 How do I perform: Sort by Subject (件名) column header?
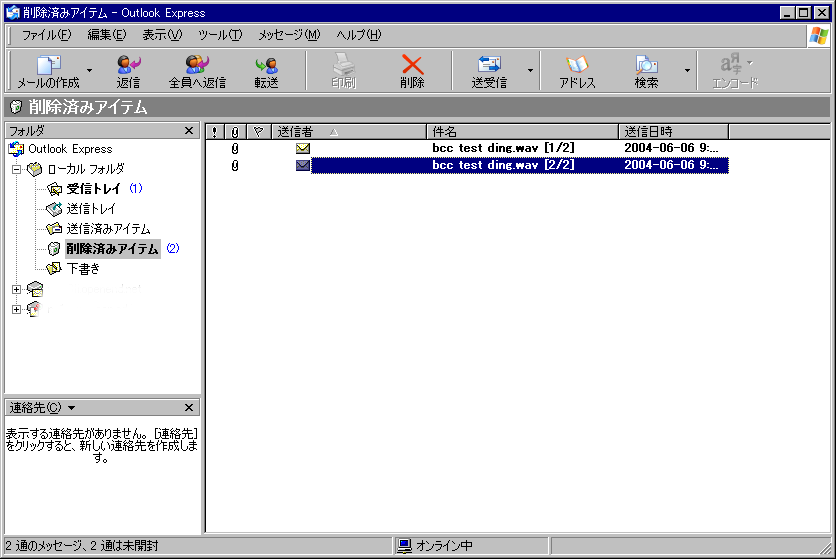click(522, 132)
